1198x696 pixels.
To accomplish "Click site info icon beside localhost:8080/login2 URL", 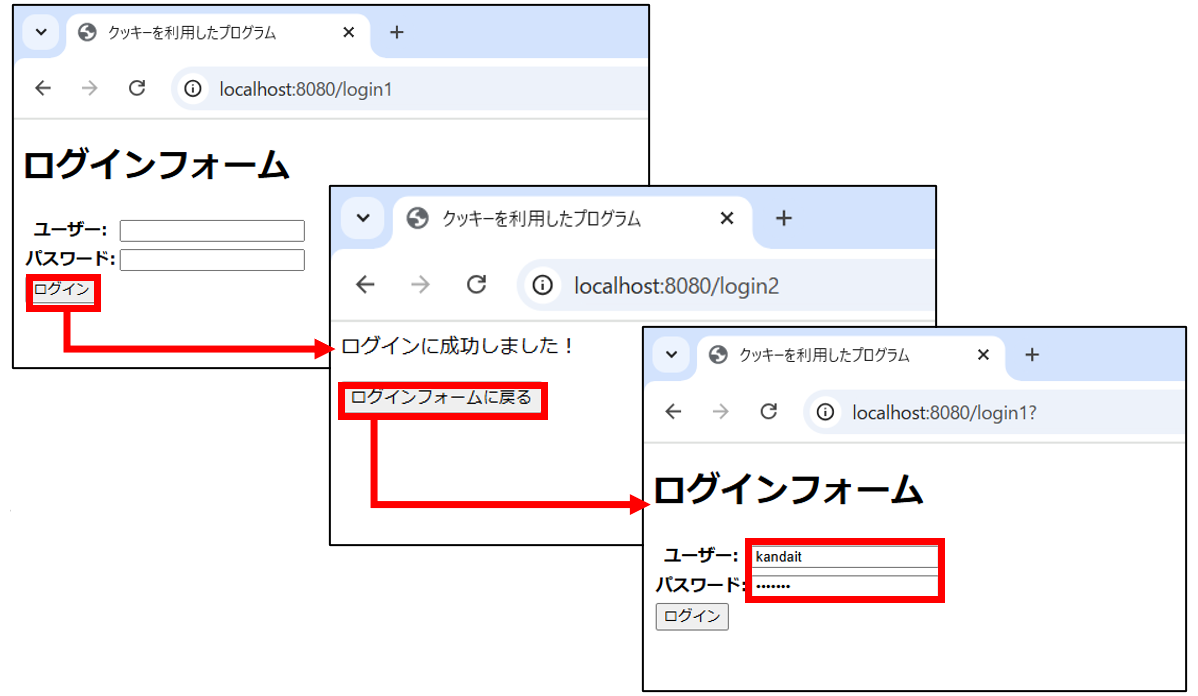I will click(x=542, y=285).
